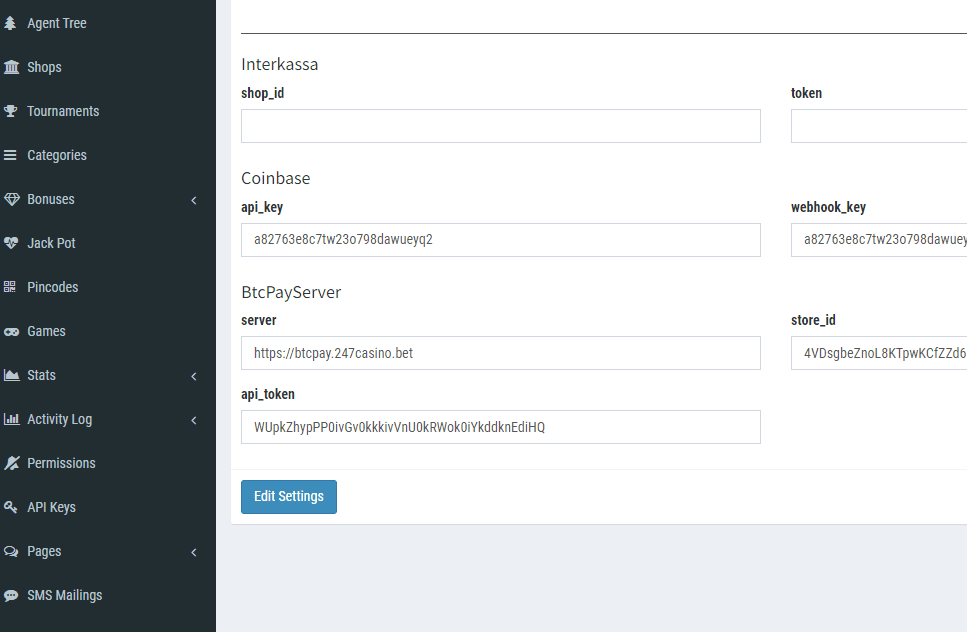
Task: Click the heartbeat icon for Jack Pot
Action: pyautogui.click(x=11, y=243)
